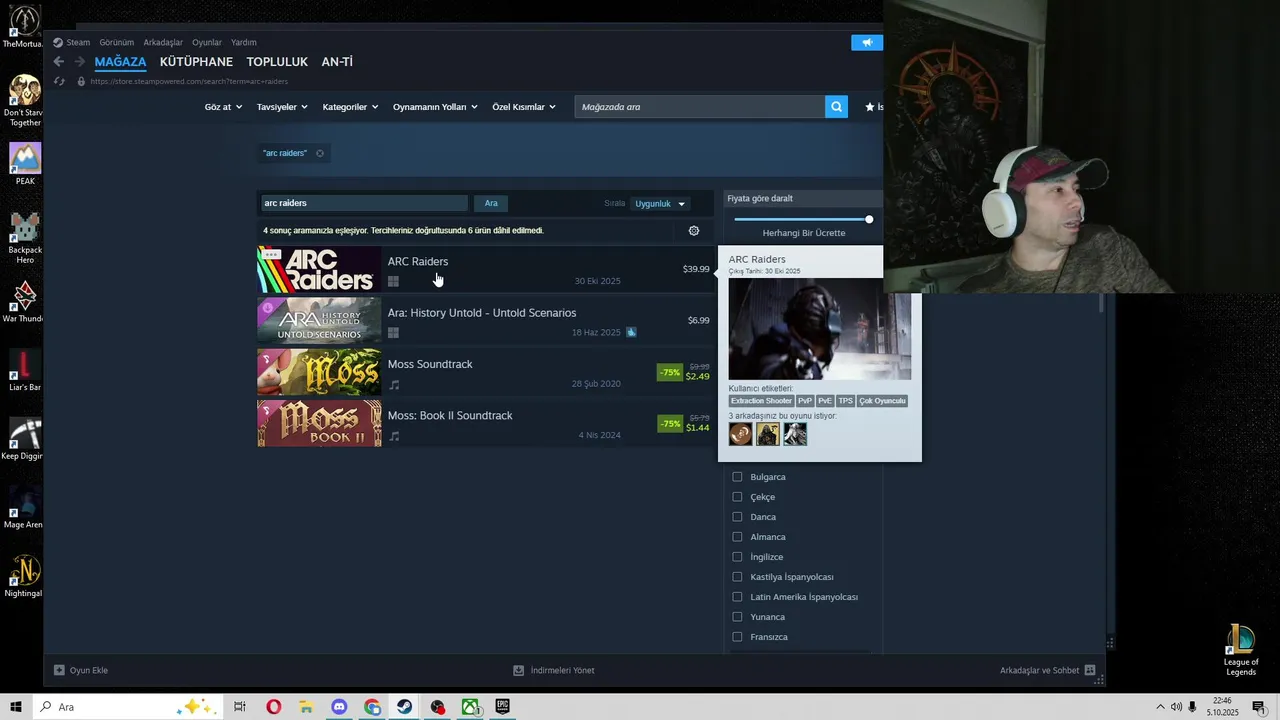Check the Danca language checkbox
Screen dimensions: 1280x720
pos(737,517)
